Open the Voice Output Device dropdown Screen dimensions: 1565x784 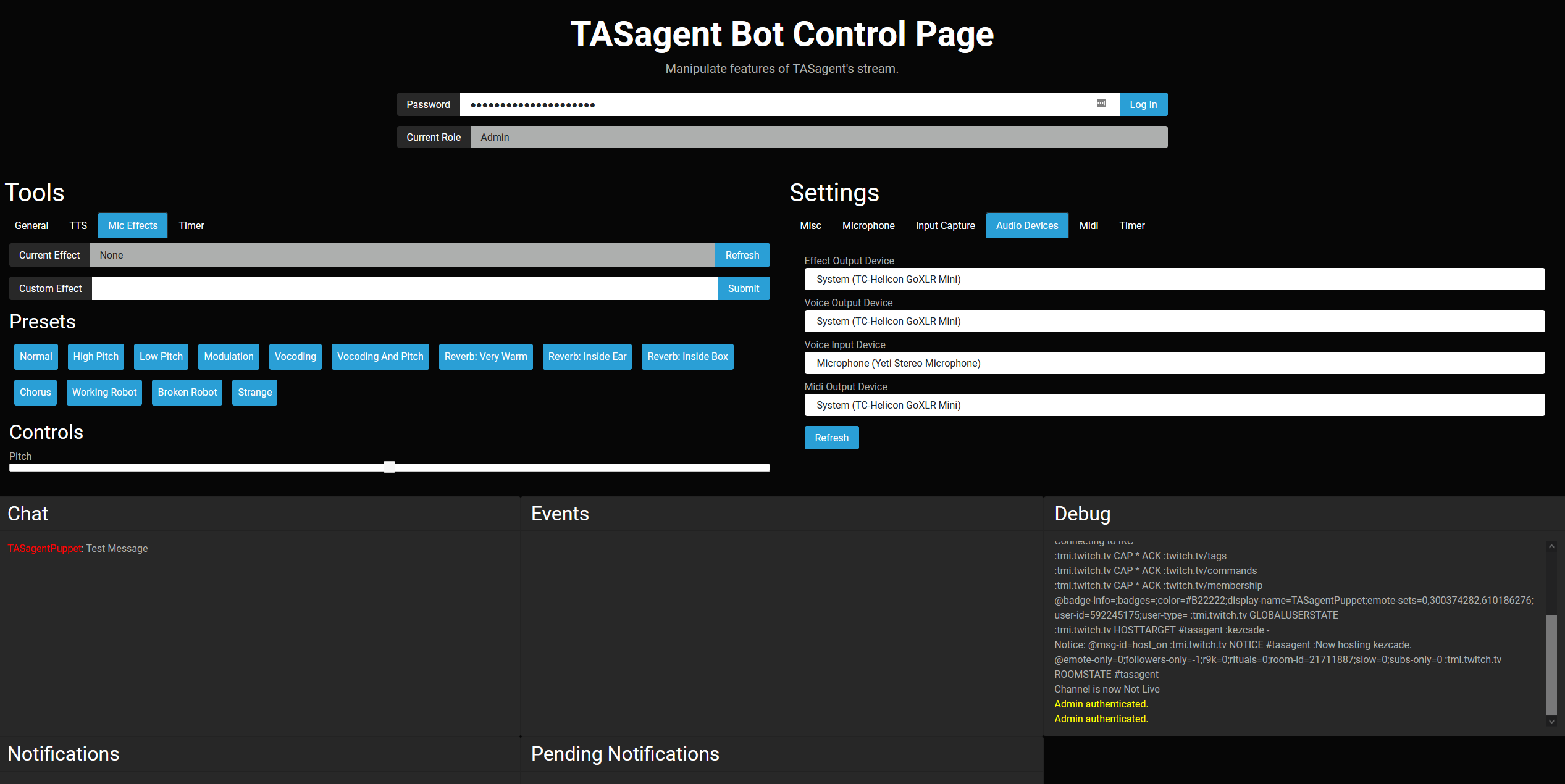coord(1174,321)
